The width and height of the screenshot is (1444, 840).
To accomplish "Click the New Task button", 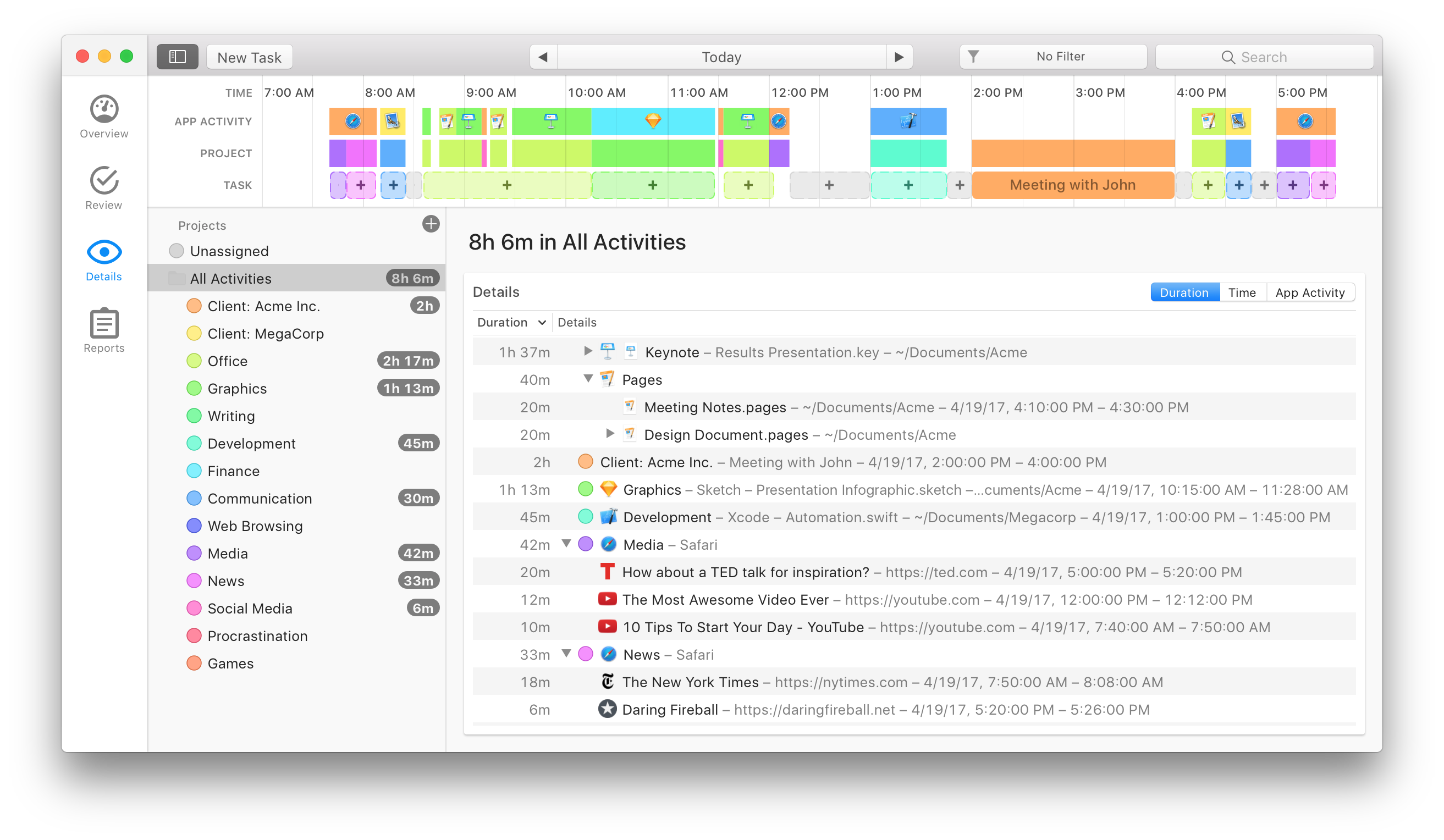I will coord(249,57).
